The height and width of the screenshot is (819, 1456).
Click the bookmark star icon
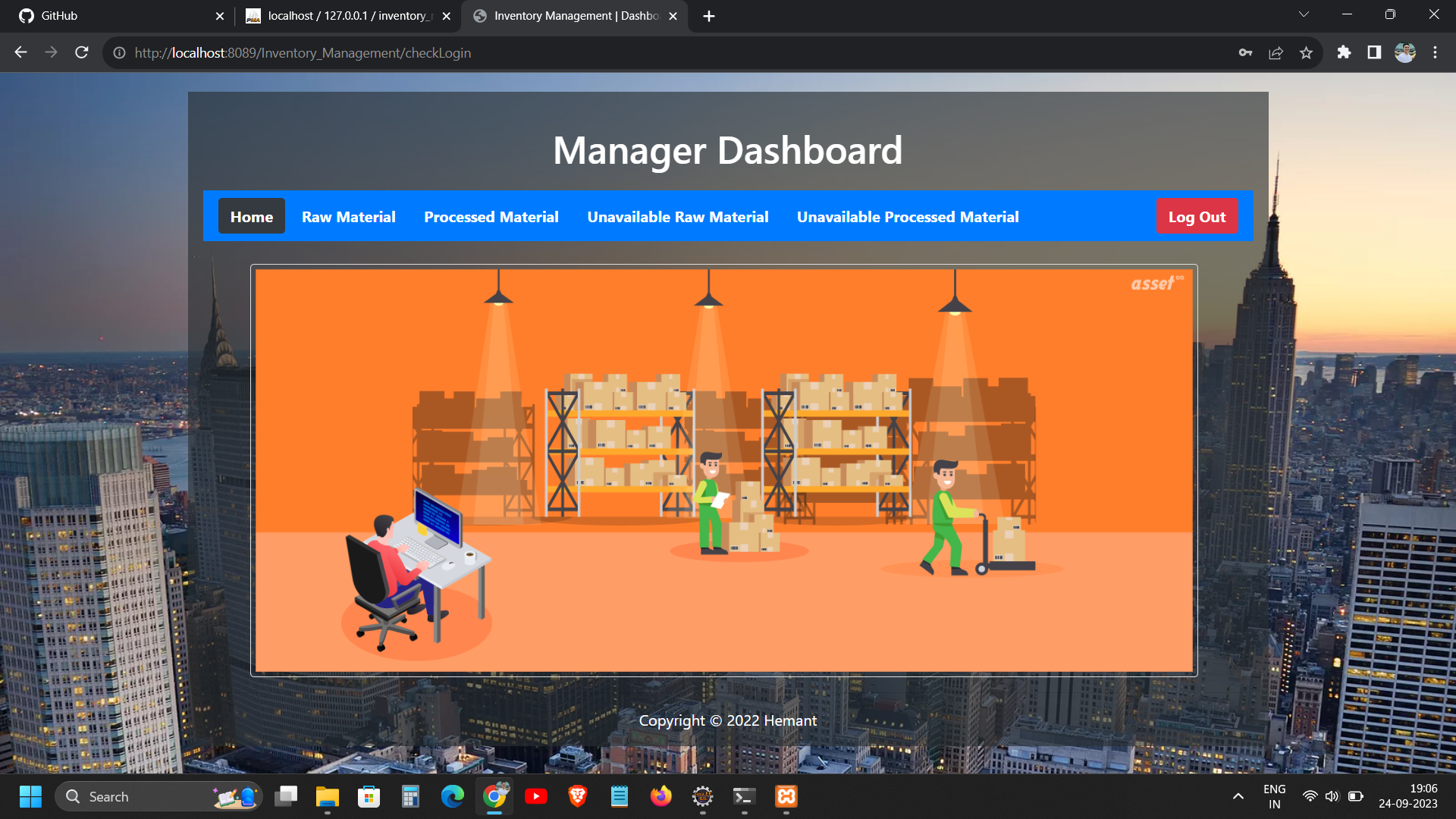pyautogui.click(x=1306, y=52)
